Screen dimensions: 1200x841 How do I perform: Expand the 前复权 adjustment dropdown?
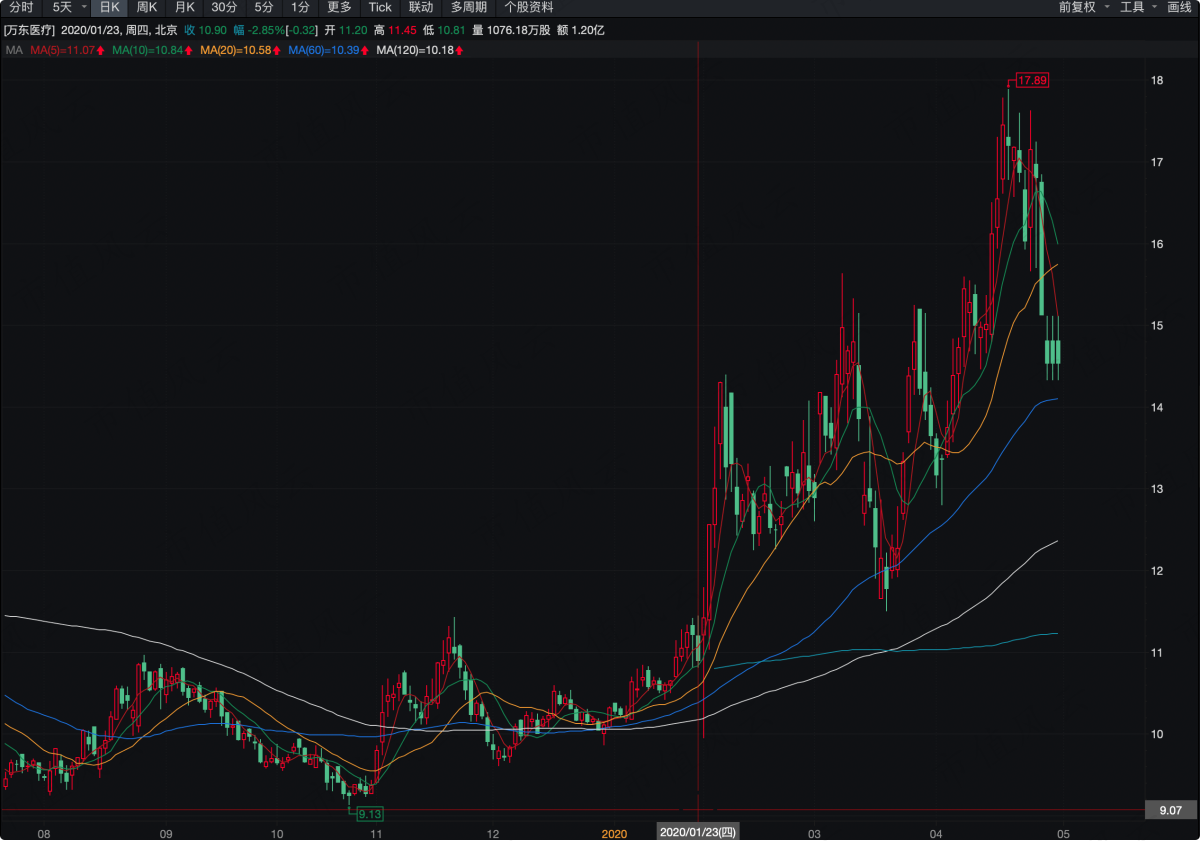click(1082, 7)
